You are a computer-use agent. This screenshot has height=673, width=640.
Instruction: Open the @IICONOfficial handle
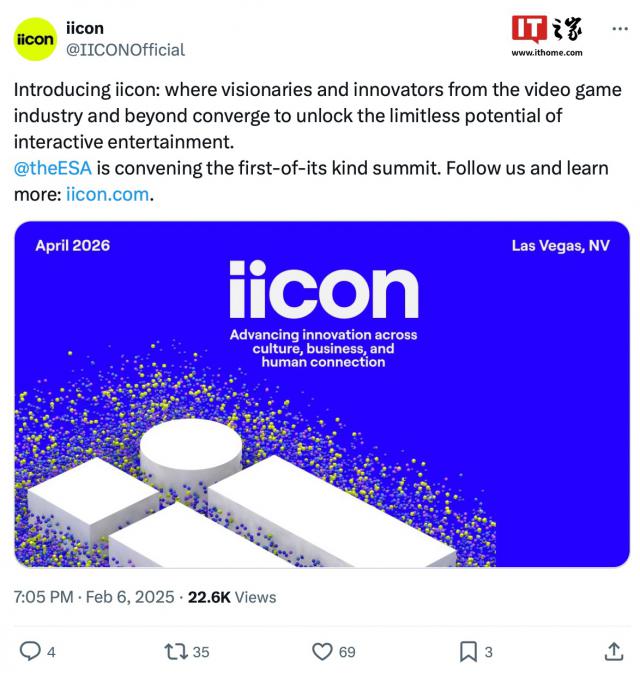coord(125,49)
